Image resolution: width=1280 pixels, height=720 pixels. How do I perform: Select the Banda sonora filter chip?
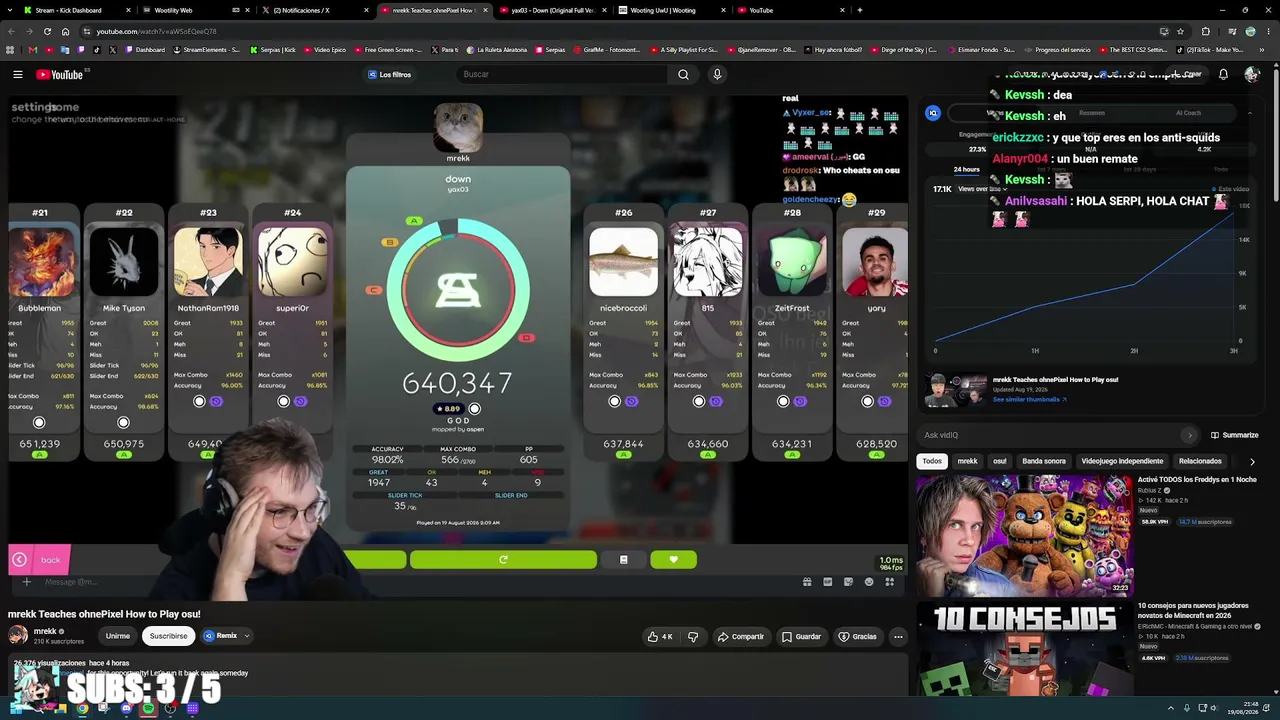point(1044,461)
